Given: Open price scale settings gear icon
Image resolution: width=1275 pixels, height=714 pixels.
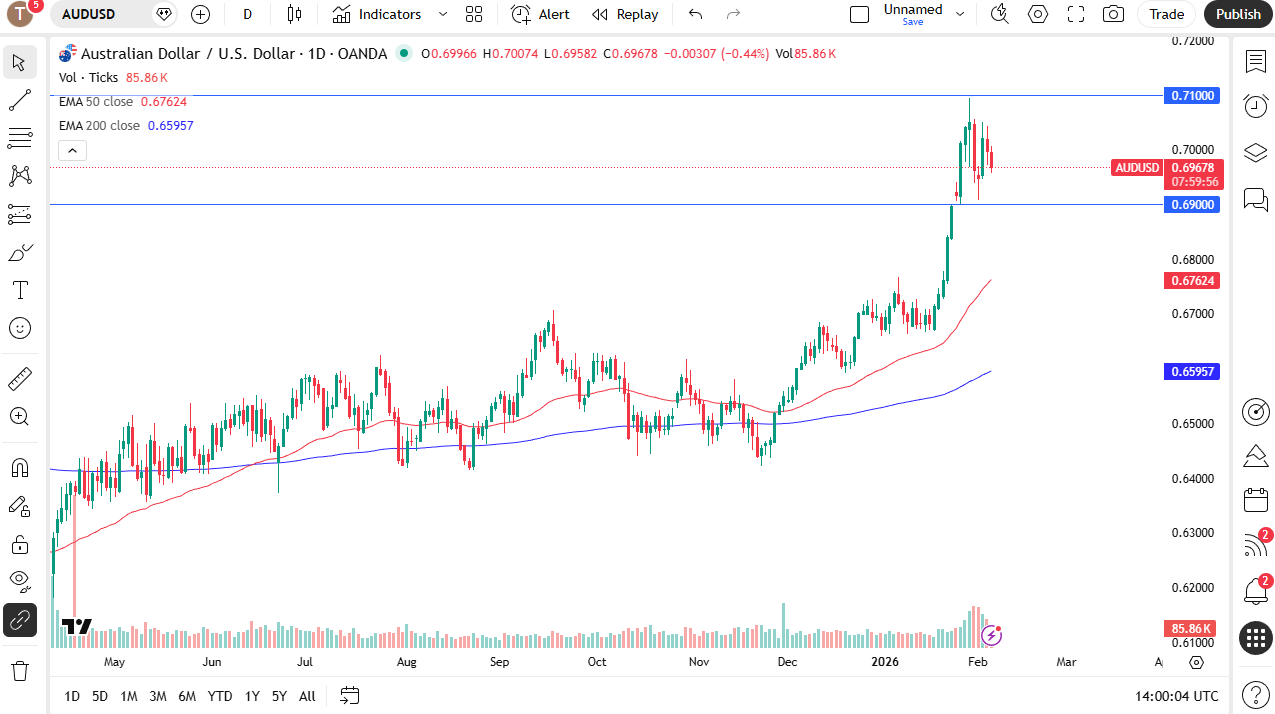Looking at the screenshot, I should click(1196, 662).
